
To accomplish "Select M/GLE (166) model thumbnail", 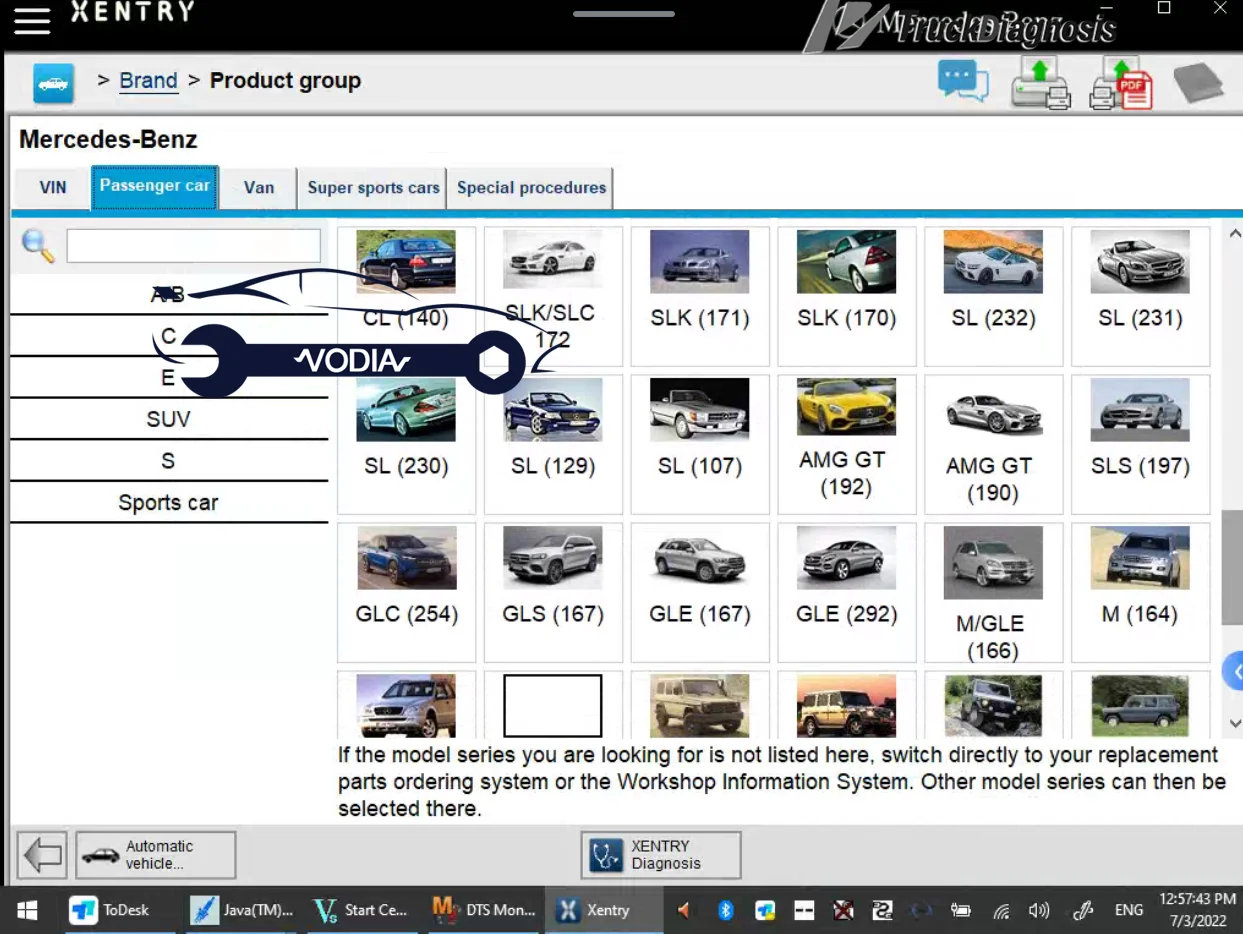I will [x=993, y=592].
